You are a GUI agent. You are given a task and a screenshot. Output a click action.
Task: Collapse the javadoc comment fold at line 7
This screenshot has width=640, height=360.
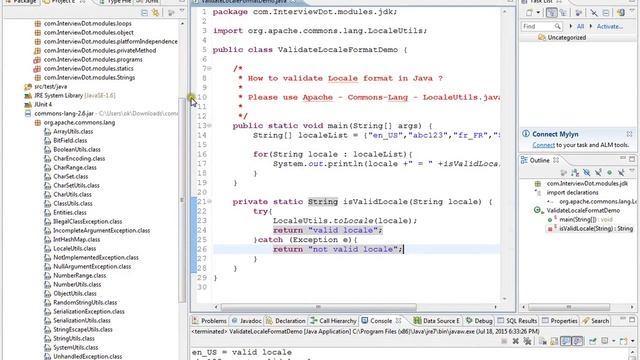click(x=209, y=69)
